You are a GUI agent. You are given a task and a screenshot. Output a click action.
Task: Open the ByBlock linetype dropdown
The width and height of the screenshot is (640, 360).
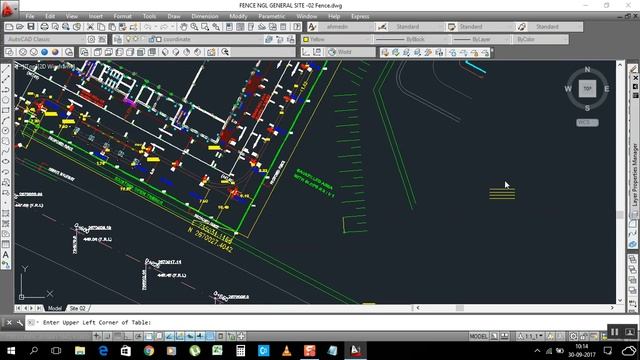[412, 39]
